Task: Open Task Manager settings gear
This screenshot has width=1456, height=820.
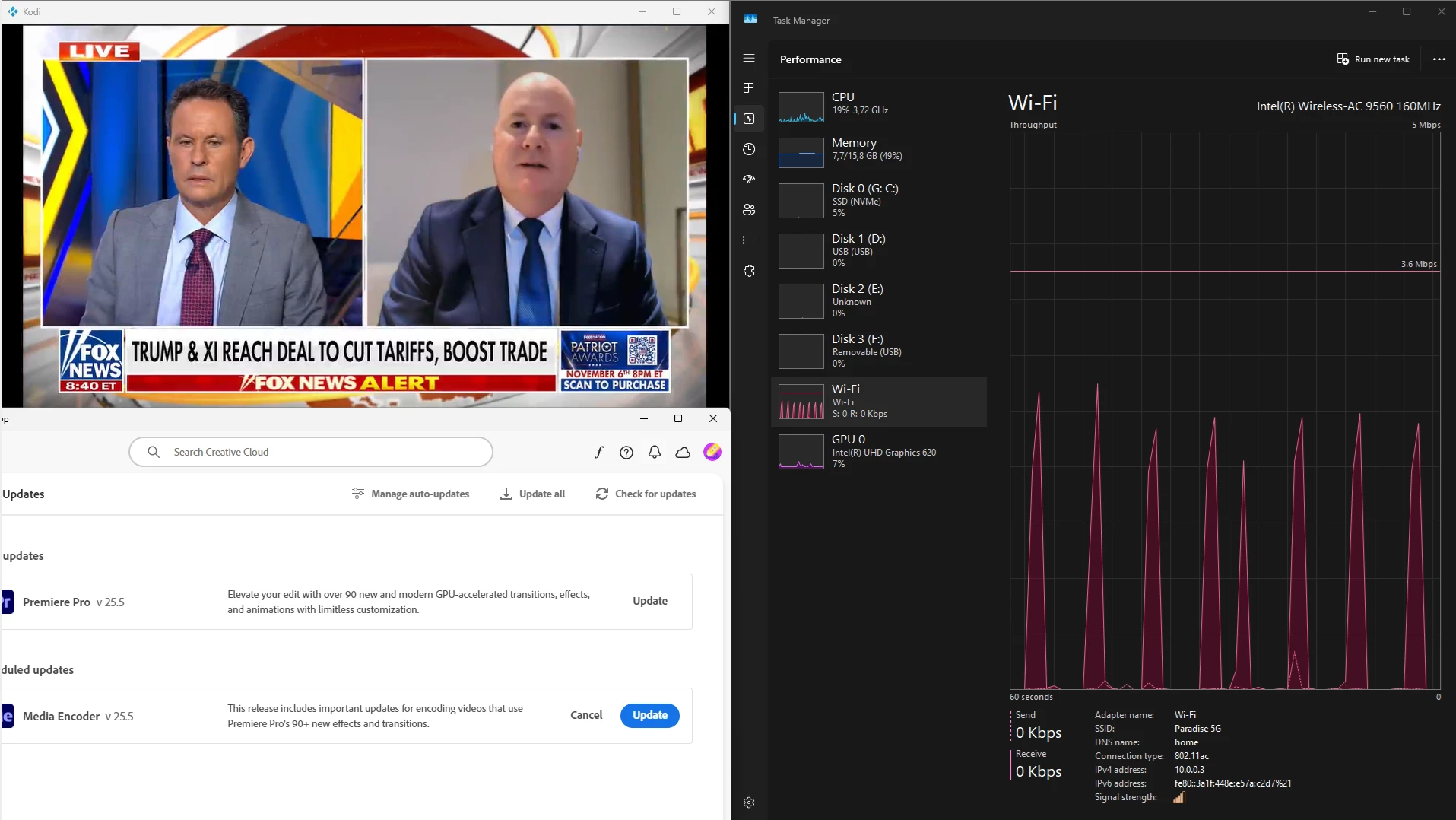Action: point(749,803)
